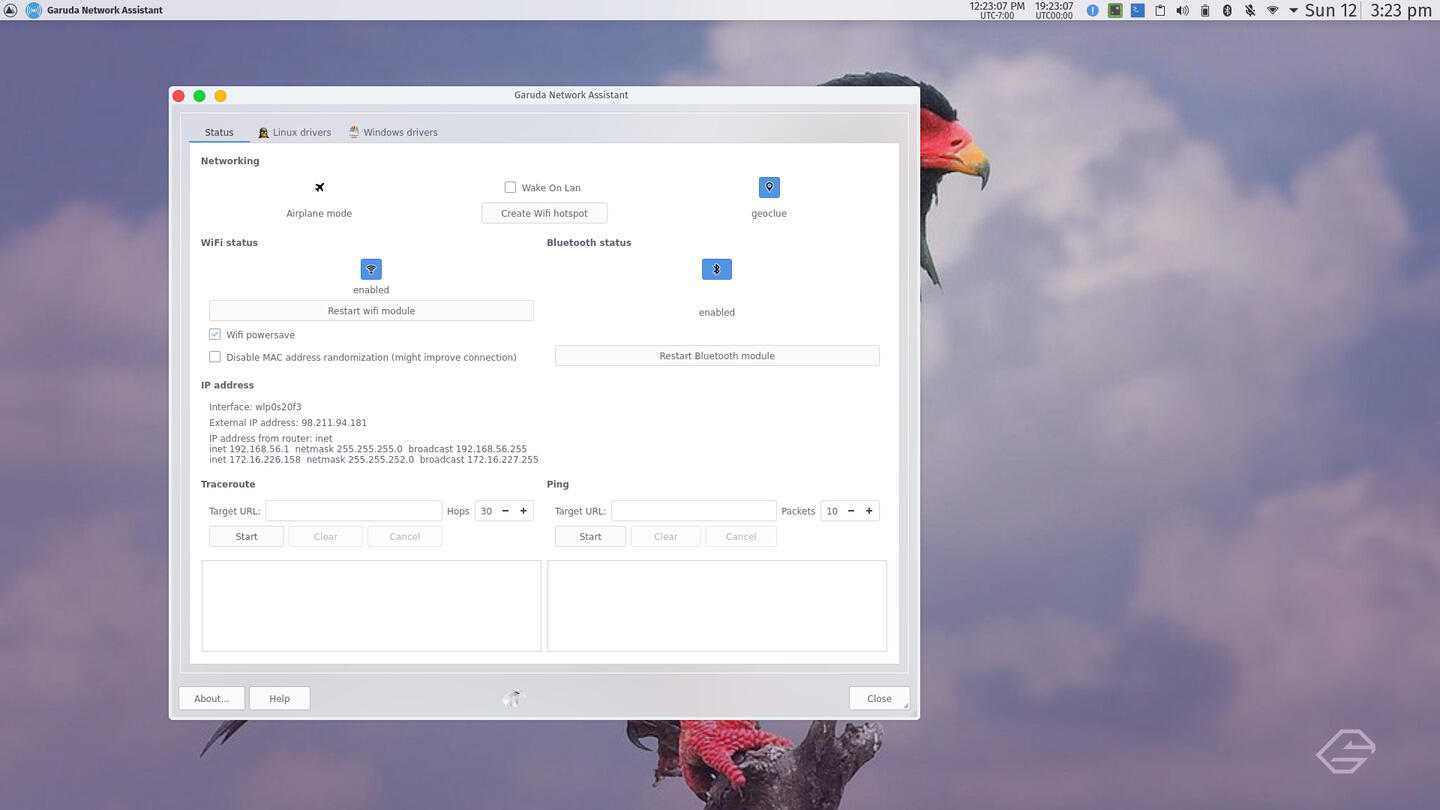Click the Help button
Image resolution: width=1440 pixels, height=810 pixels.
[279, 698]
